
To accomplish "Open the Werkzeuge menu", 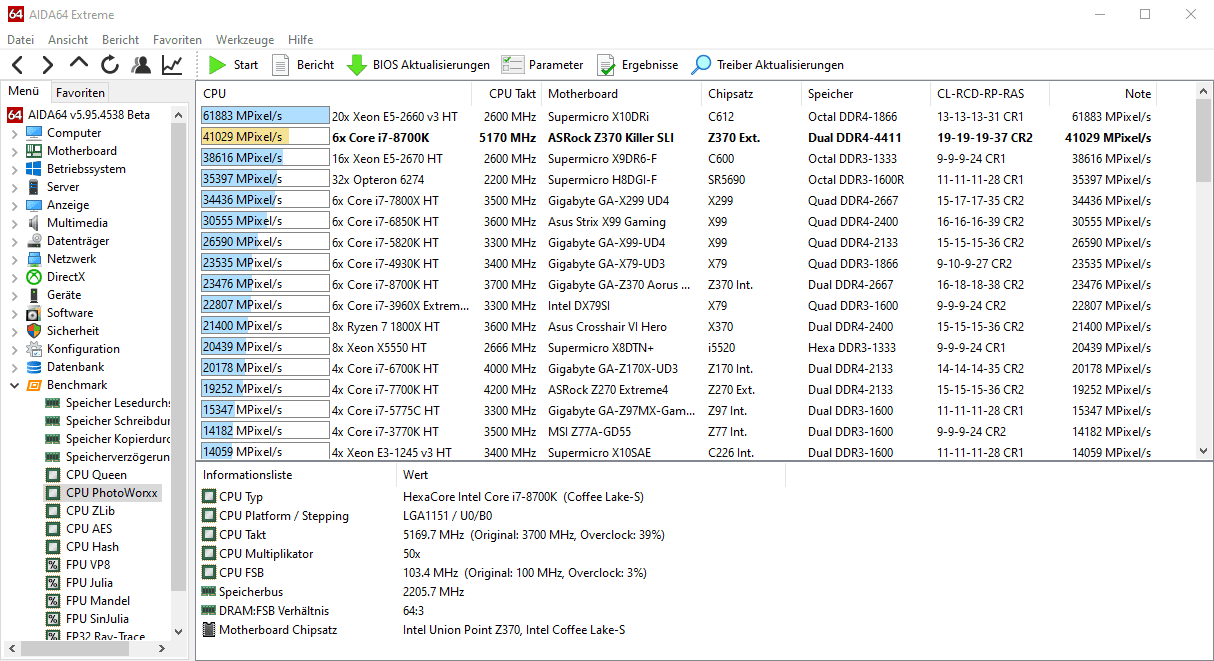I will click(x=245, y=40).
